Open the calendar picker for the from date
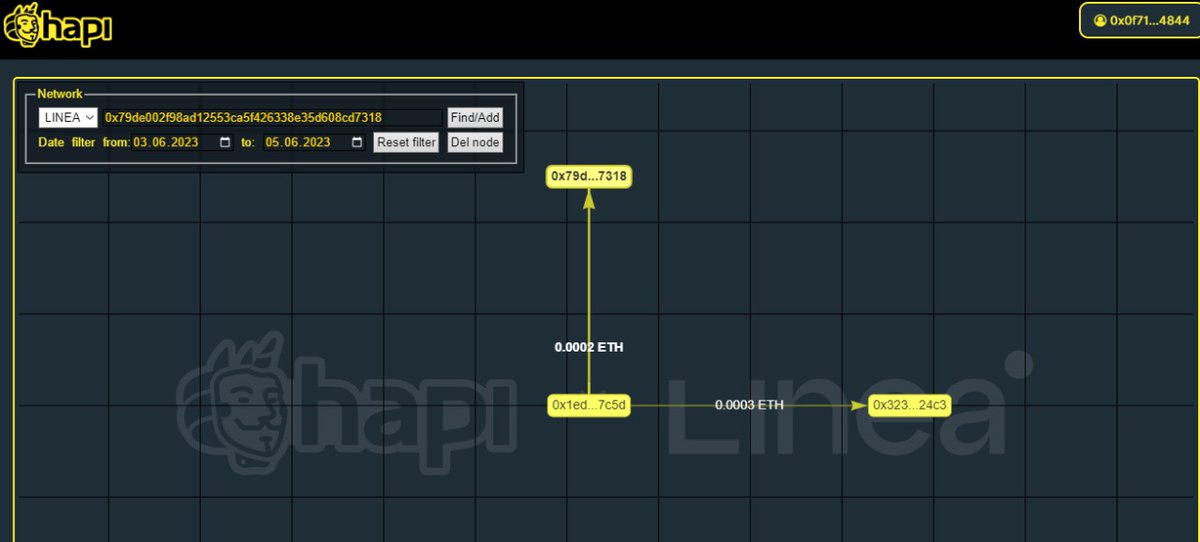Viewport: 1200px width, 542px height. [x=225, y=142]
